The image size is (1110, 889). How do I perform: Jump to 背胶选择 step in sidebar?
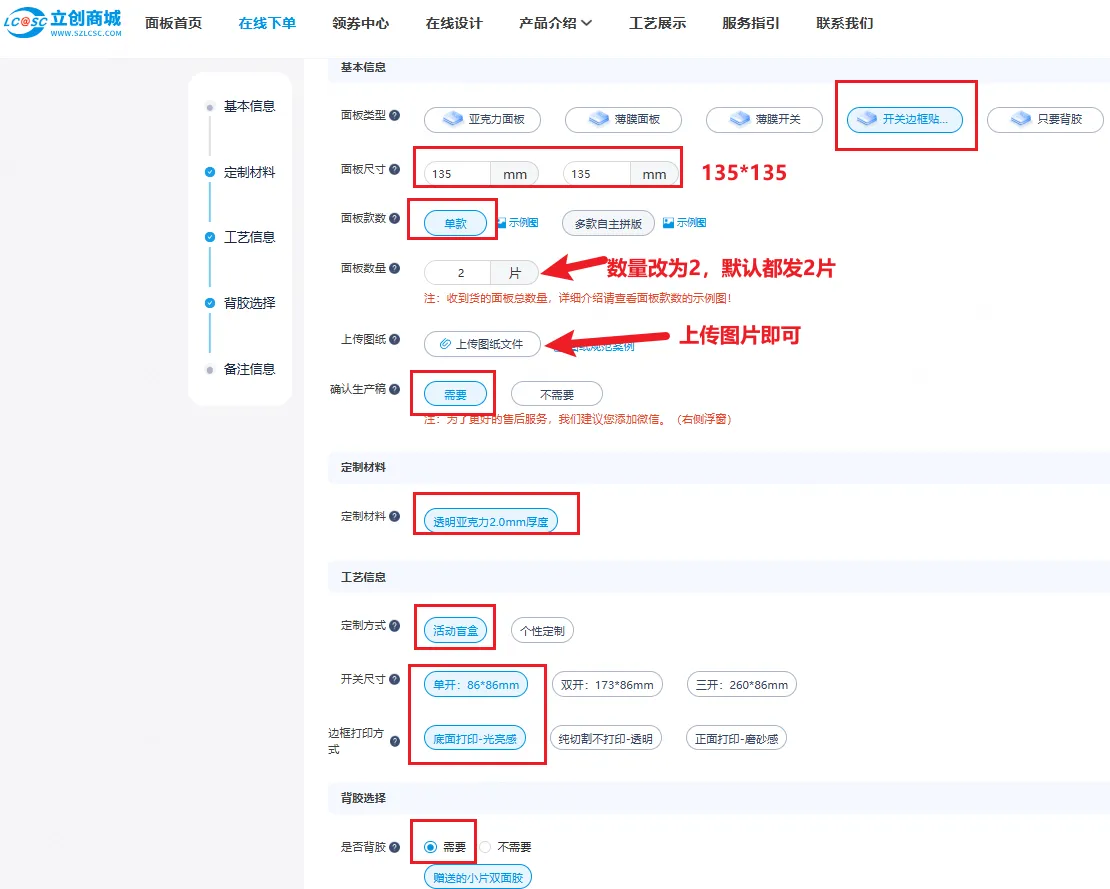click(x=249, y=303)
